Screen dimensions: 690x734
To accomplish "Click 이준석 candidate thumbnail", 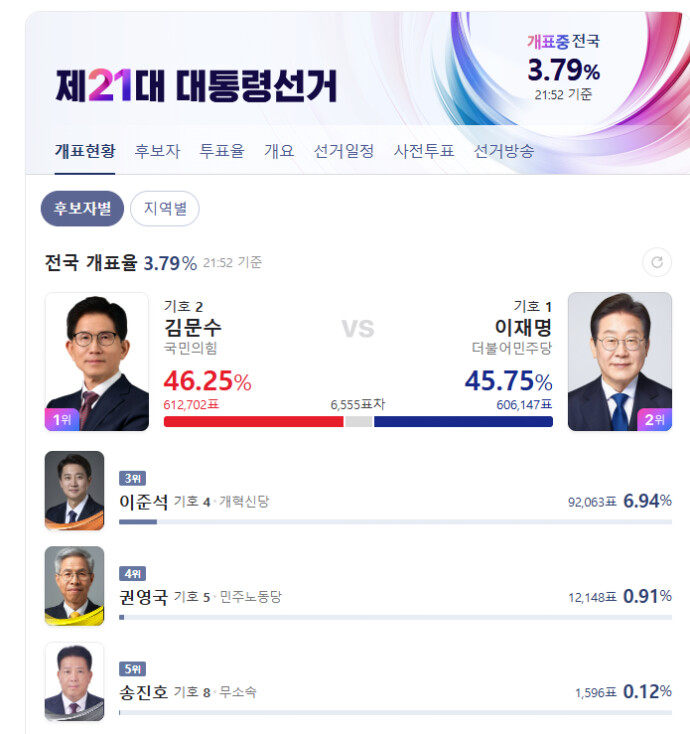I will pos(75,489).
